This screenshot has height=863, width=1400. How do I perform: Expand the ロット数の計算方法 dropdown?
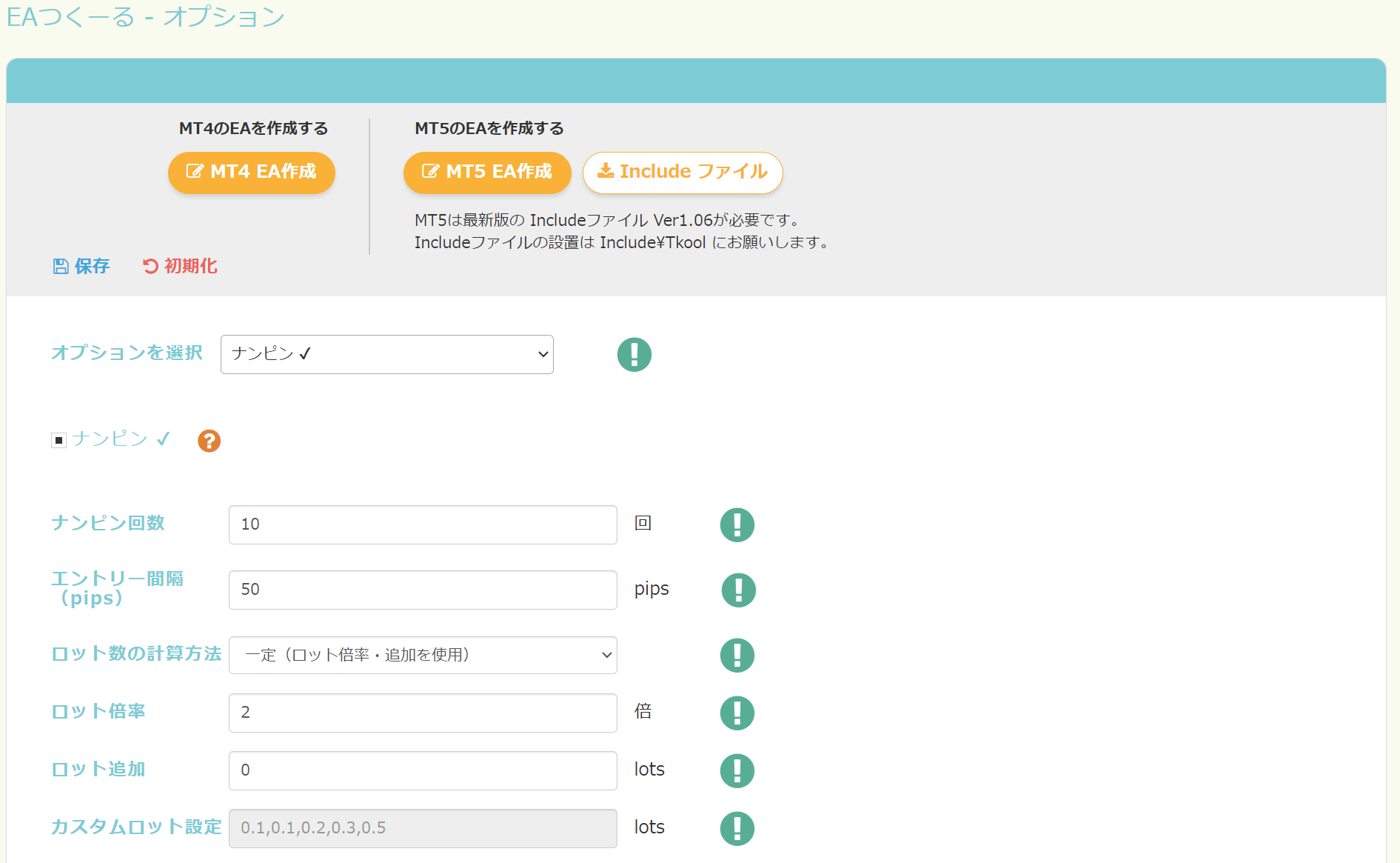point(423,655)
